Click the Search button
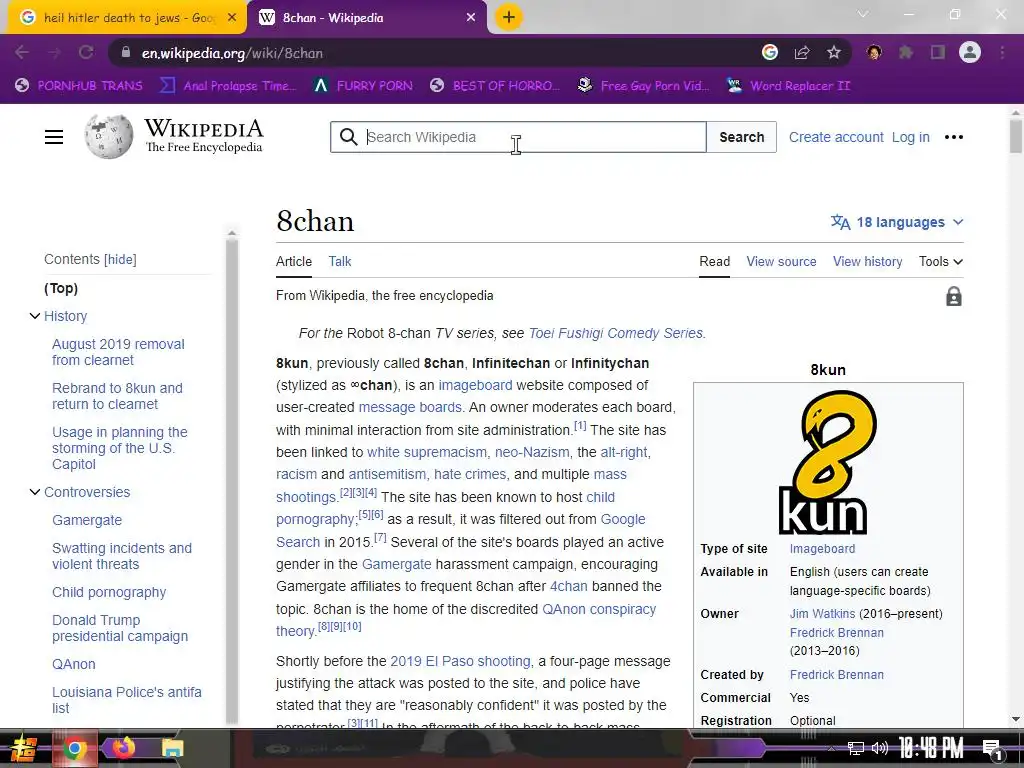The width and height of the screenshot is (1024, 768). pyautogui.click(x=741, y=137)
